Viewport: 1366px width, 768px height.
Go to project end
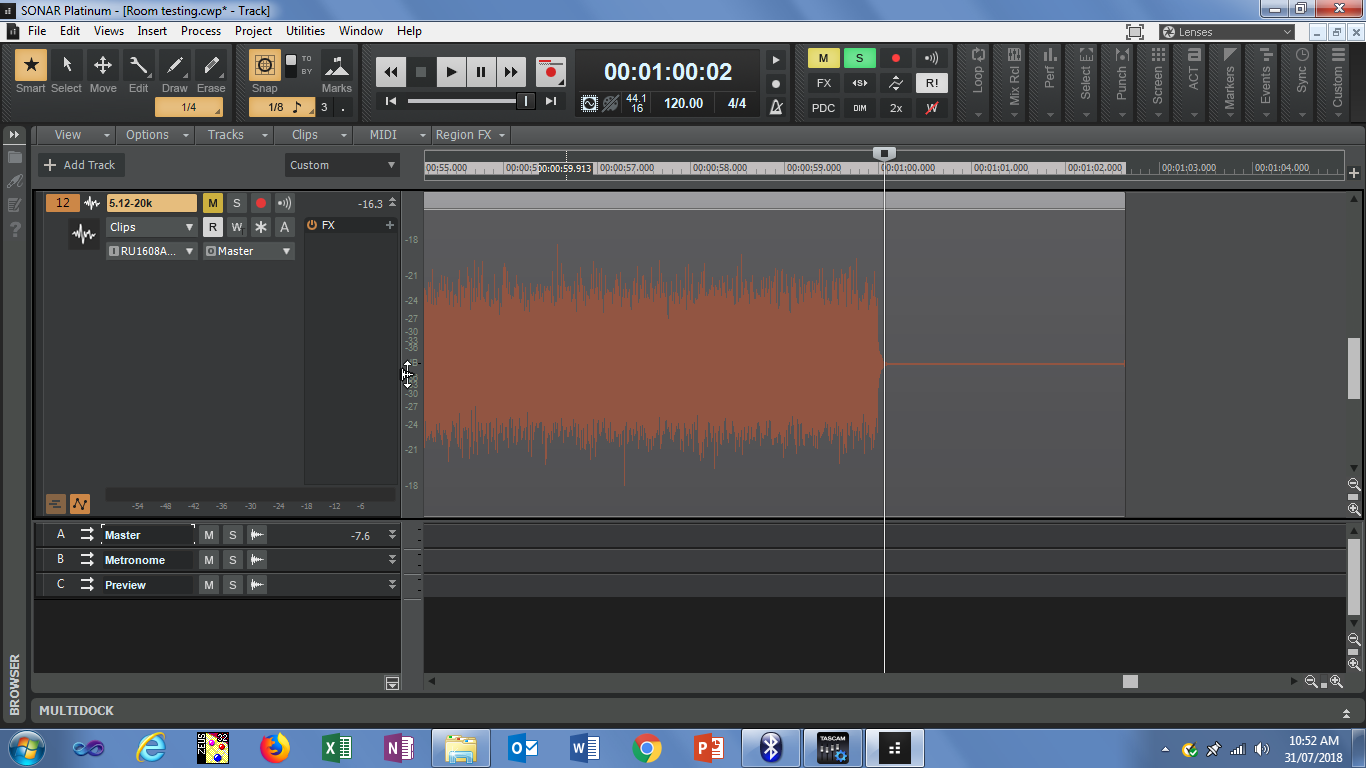coord(552,101)
